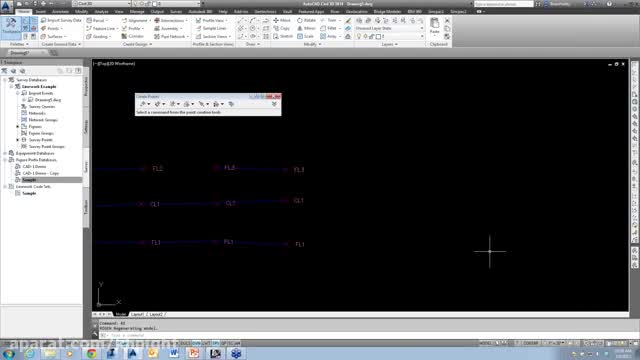Open the Unsaved Layer State dropdown
640x360 pixels.
click(389, 28)
